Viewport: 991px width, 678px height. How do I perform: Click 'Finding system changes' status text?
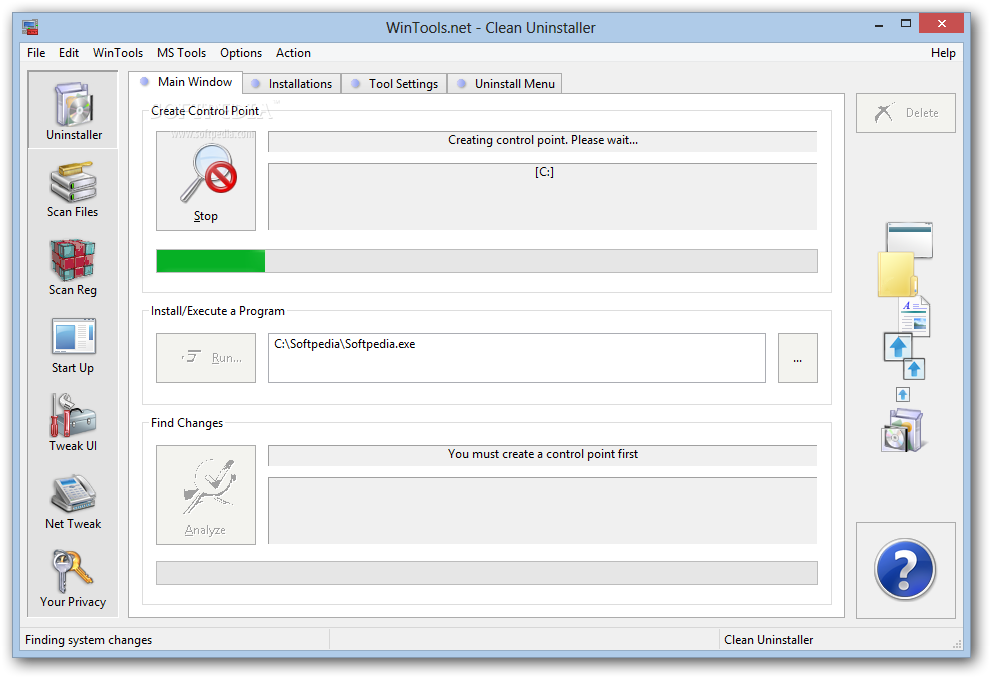88,640
